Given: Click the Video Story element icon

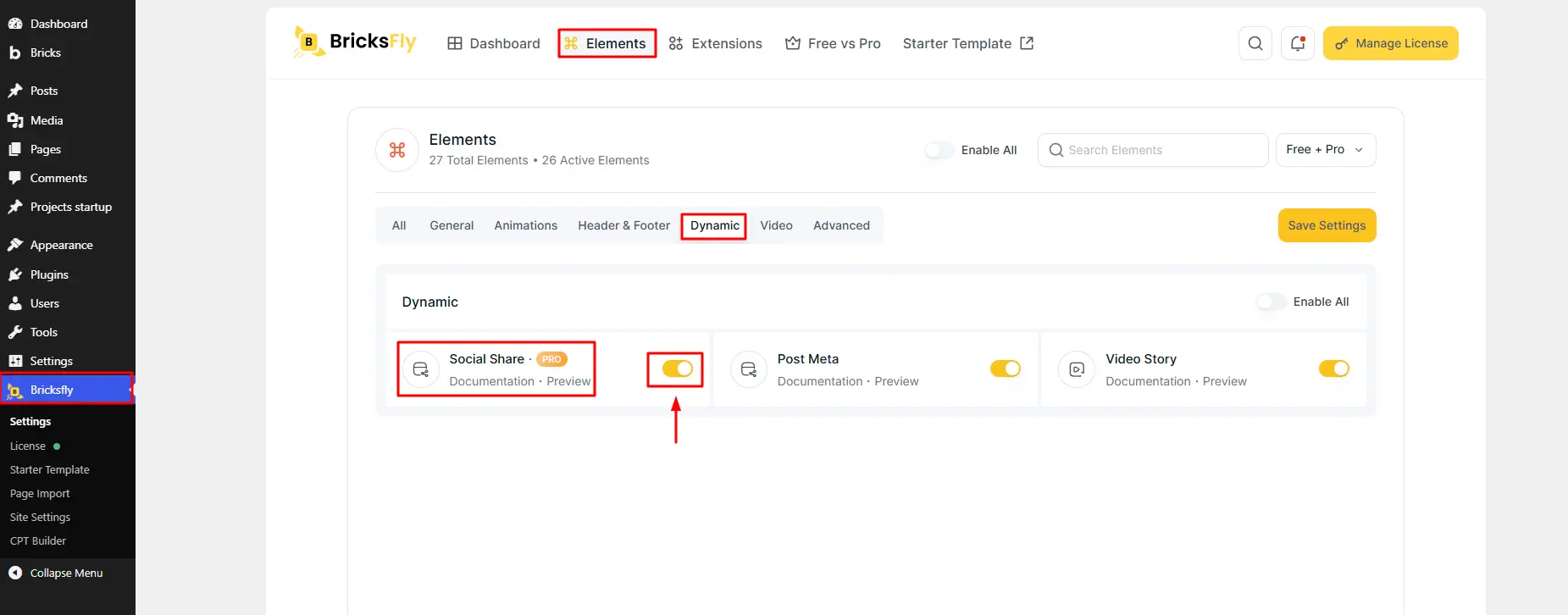Looking at the screenshot, I should (x=1077, y=369).
